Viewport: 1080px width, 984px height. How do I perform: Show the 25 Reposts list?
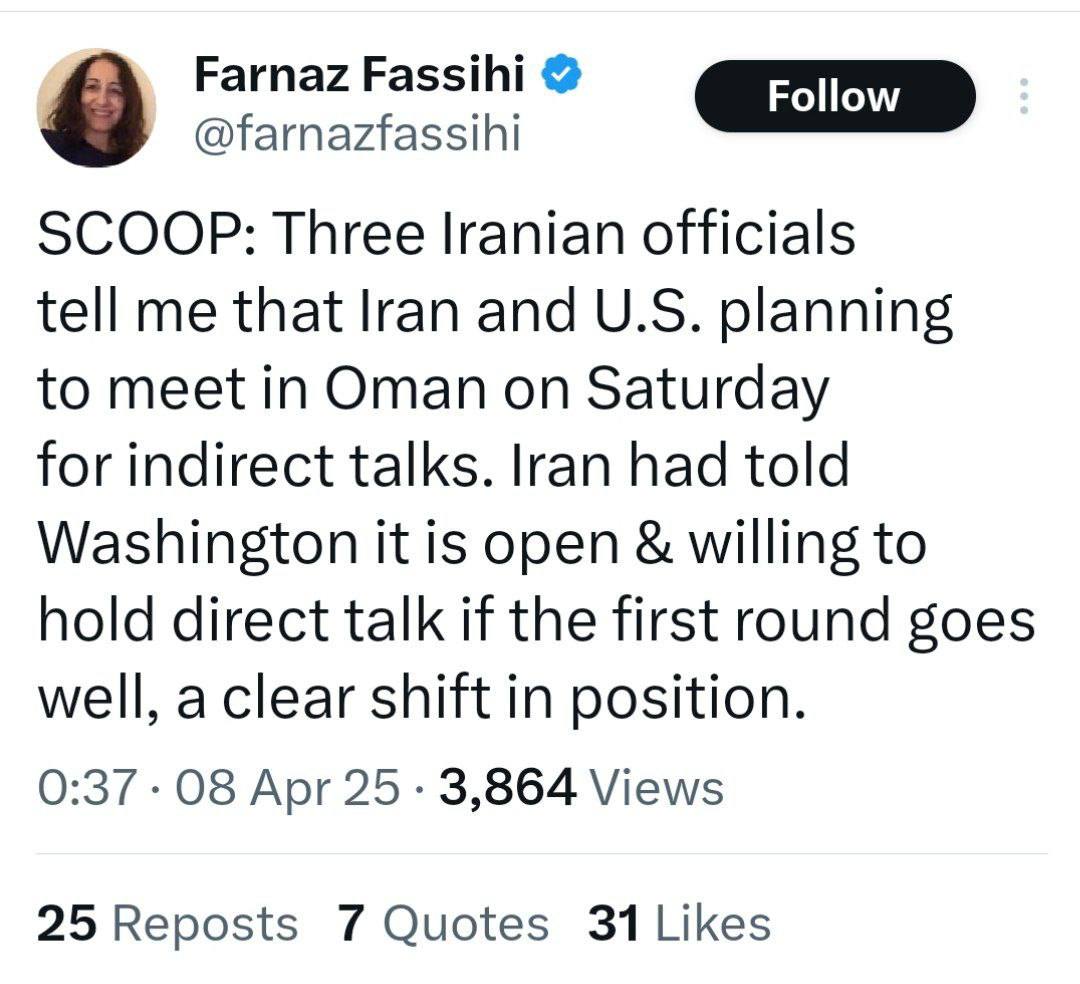[167, 923]
